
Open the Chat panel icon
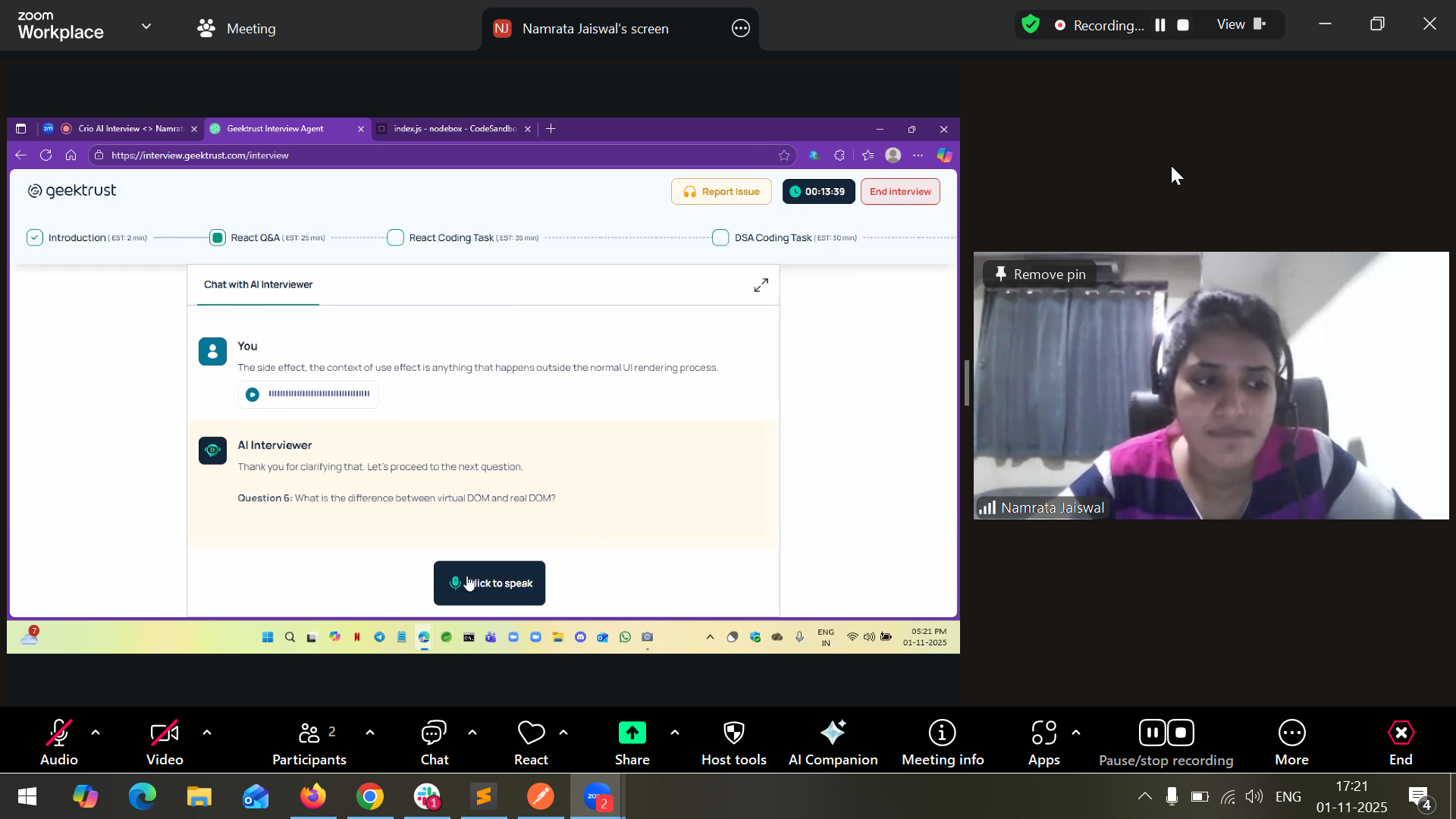[434, 733]
